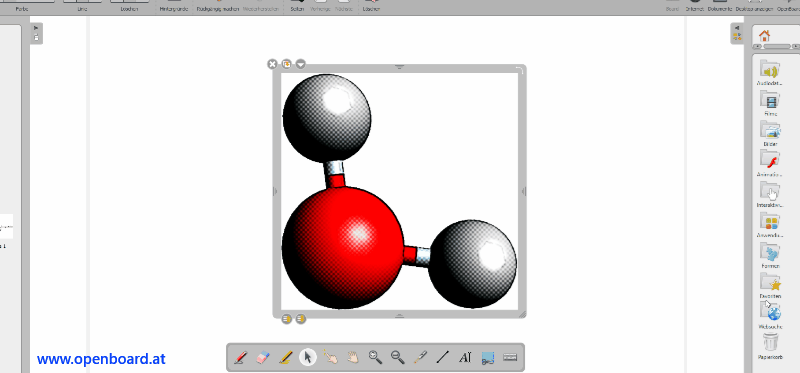Choose the pointing-finger Interact tool
This screenshot has height=373, width=800.
330,357
